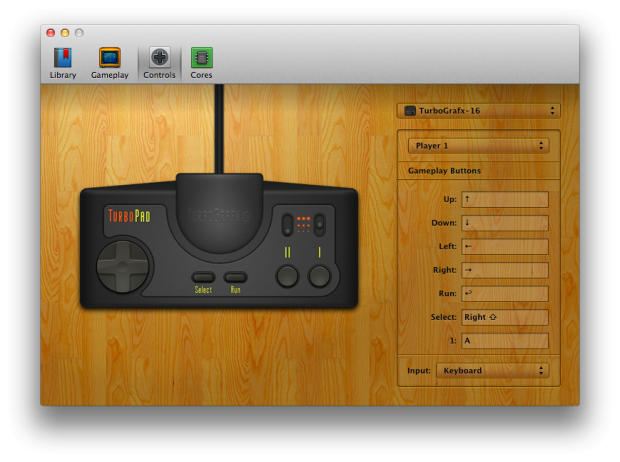Toggle the turbo switch above button I
Viewport: 620px width, 462px height.
click(319, 224)
